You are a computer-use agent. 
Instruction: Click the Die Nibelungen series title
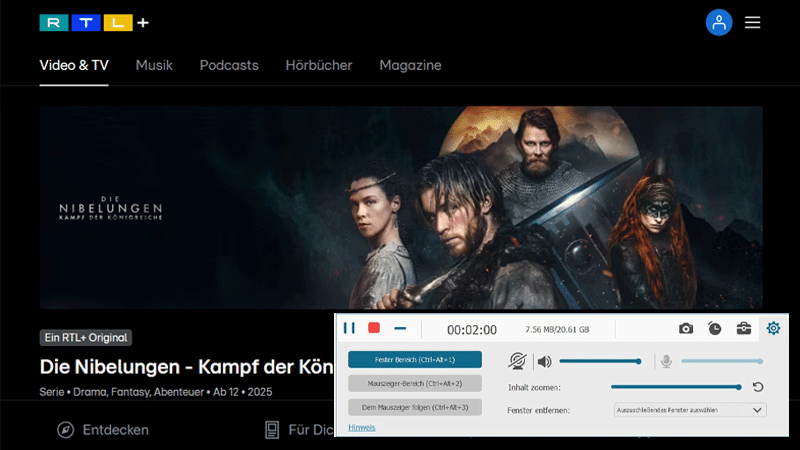(x=186, y=367)
